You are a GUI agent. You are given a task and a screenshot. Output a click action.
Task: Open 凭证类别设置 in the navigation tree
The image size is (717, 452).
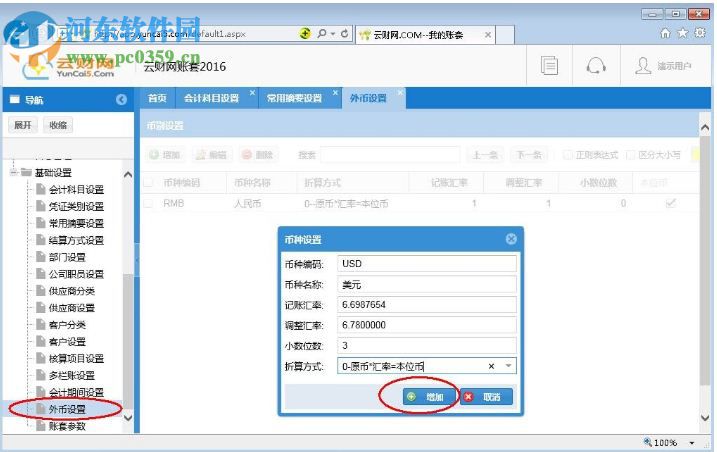(x=76, y=206)
